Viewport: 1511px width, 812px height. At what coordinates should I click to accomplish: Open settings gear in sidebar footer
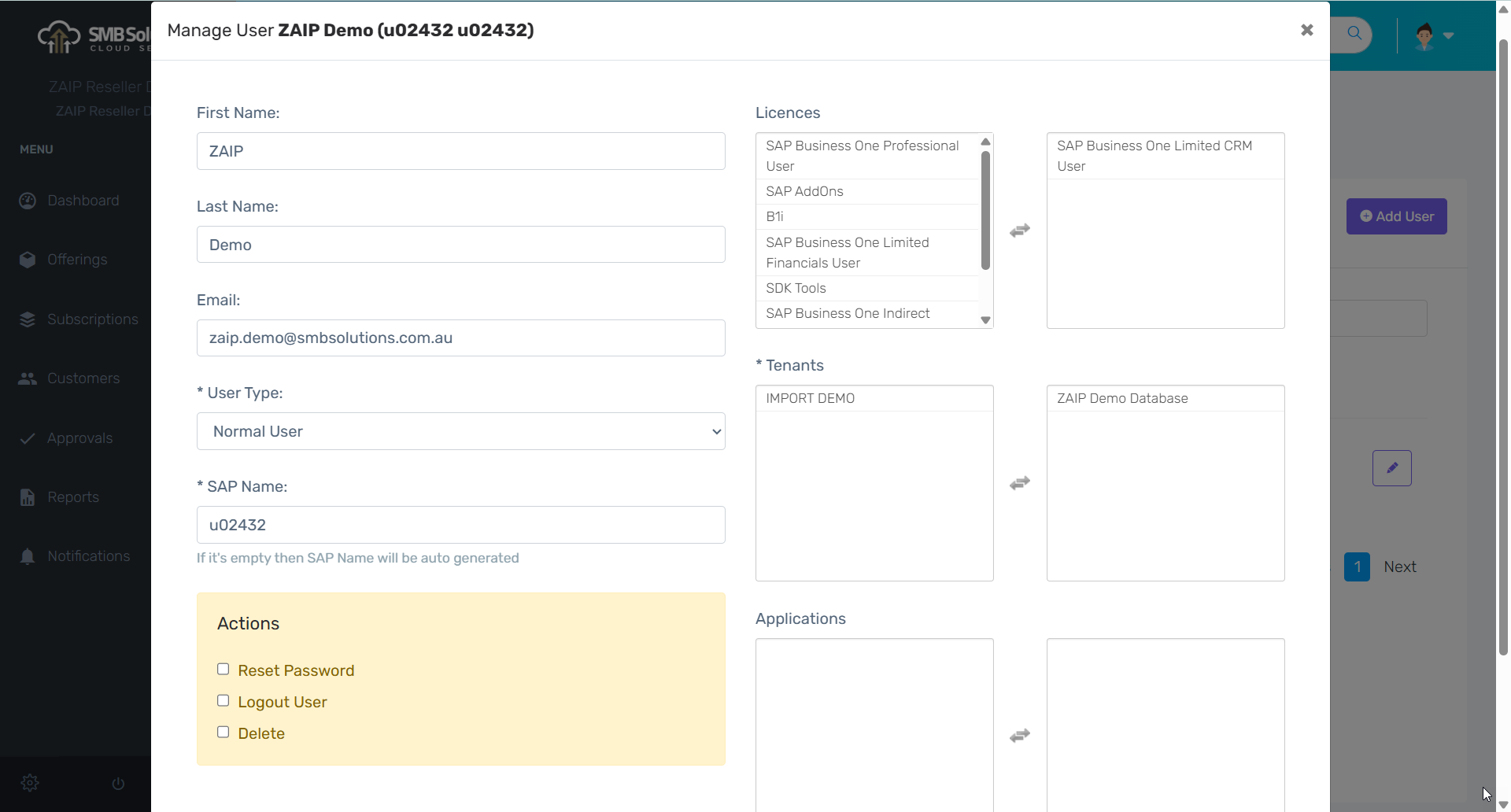click(x=30, y=783)
